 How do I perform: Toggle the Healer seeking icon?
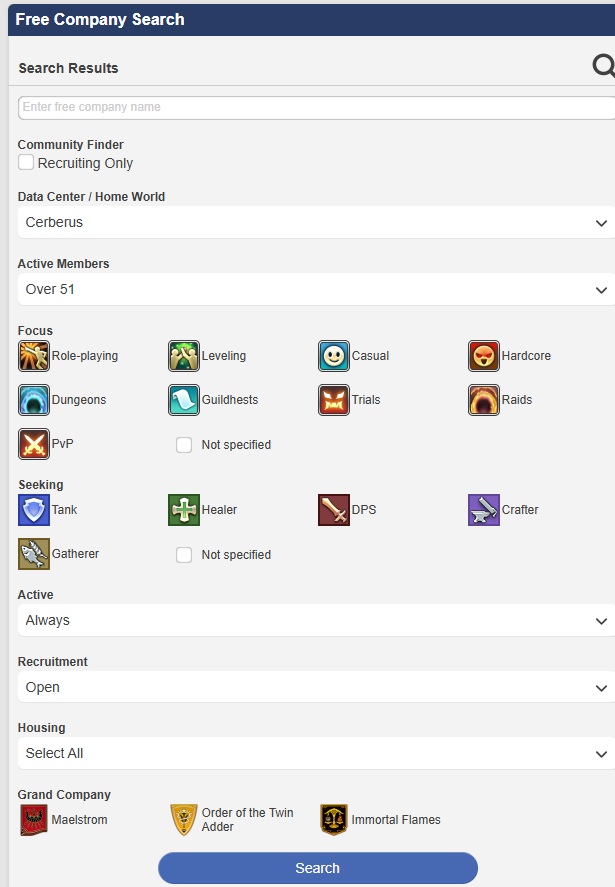[x=184, y=510]
